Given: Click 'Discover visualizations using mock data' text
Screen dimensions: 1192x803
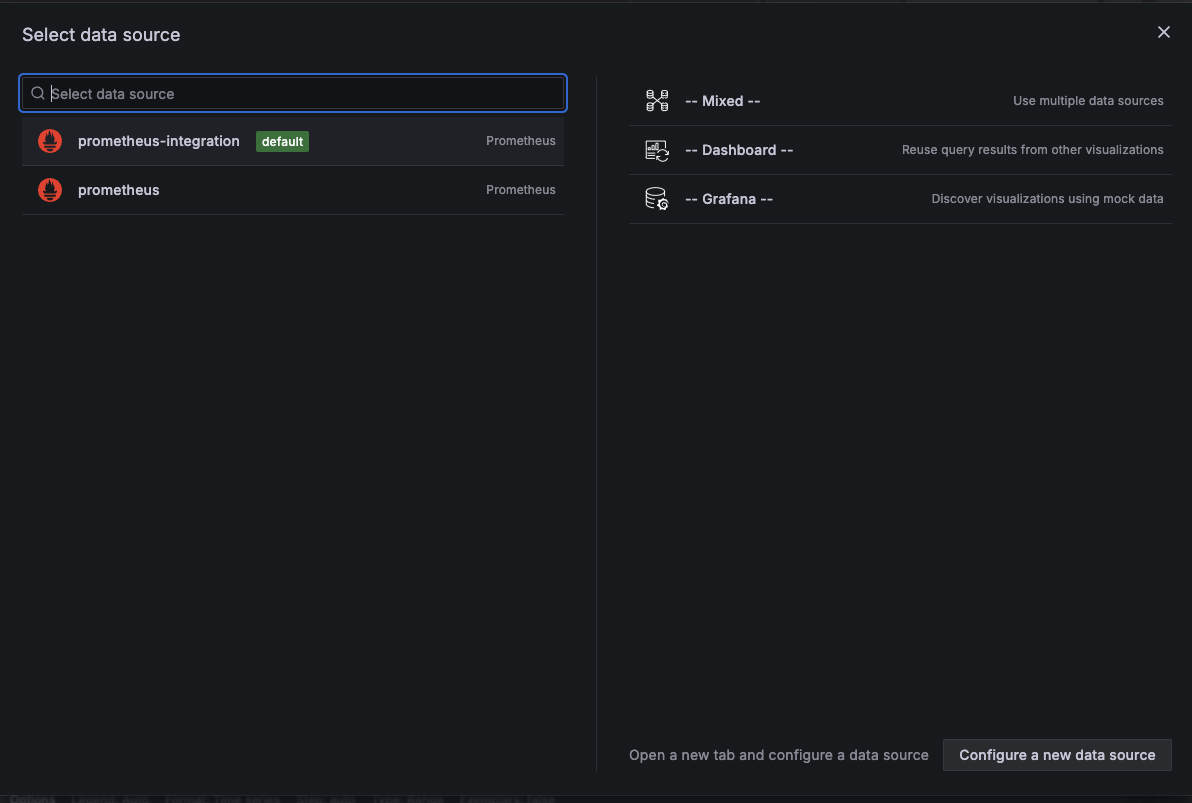Looking at the screenshot, I should coord(1047,198).
